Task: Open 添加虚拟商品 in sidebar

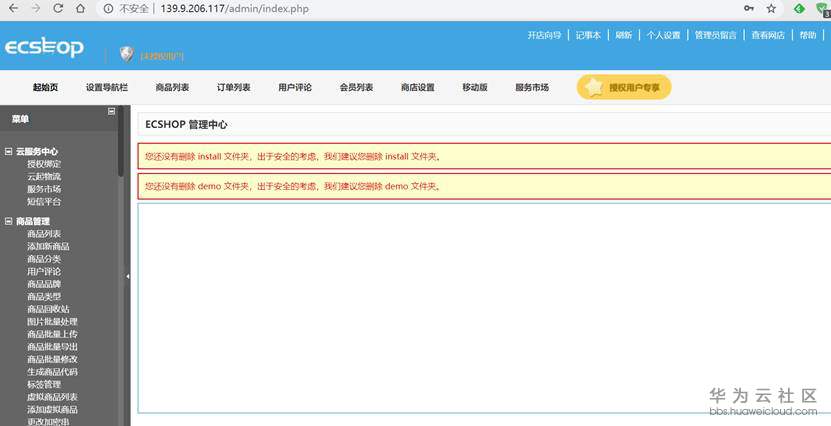Action: point(52,410)
